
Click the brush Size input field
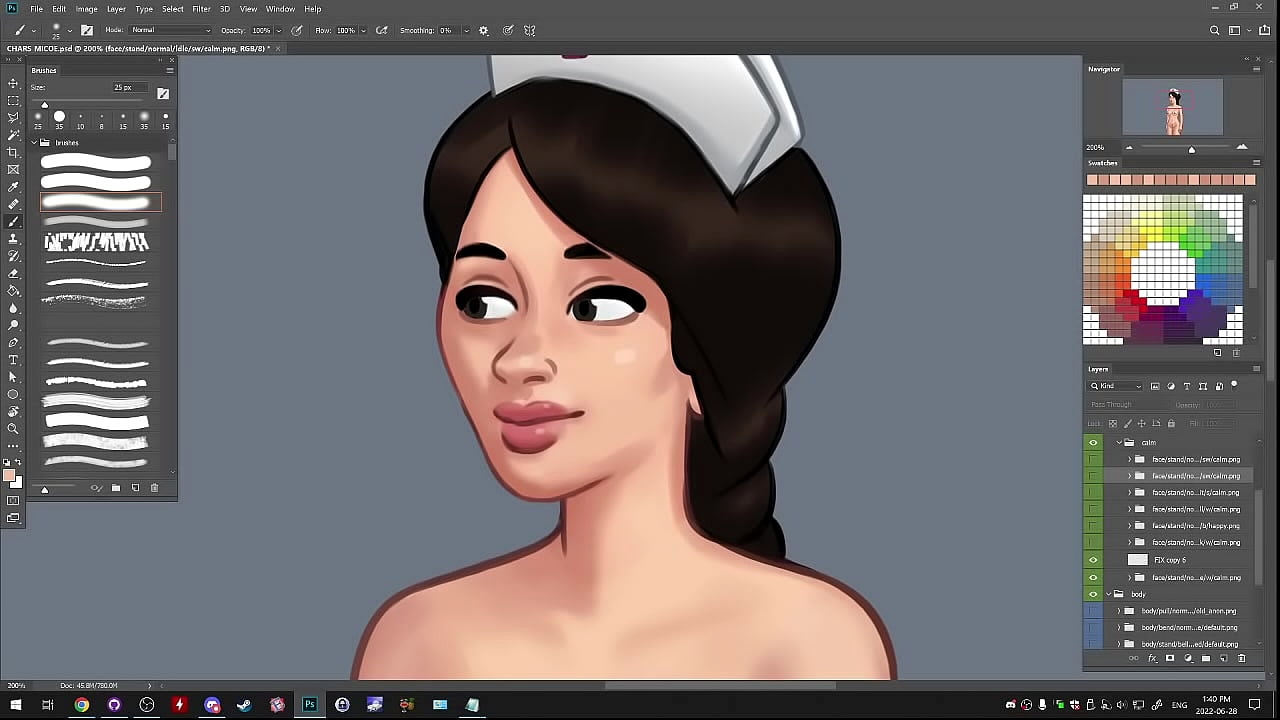pos(128,88)
